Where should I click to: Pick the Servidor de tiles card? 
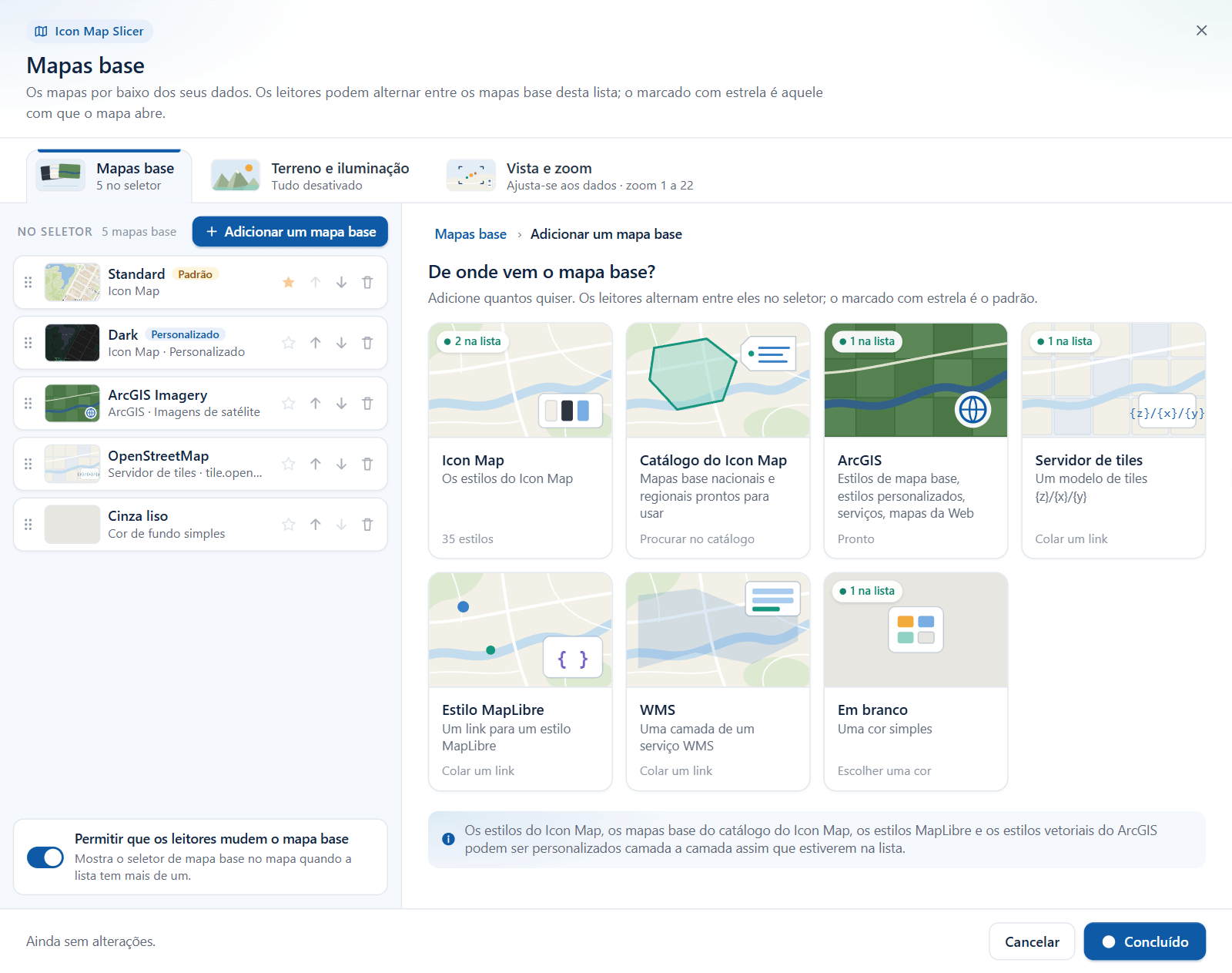[x=1113, y=441]
